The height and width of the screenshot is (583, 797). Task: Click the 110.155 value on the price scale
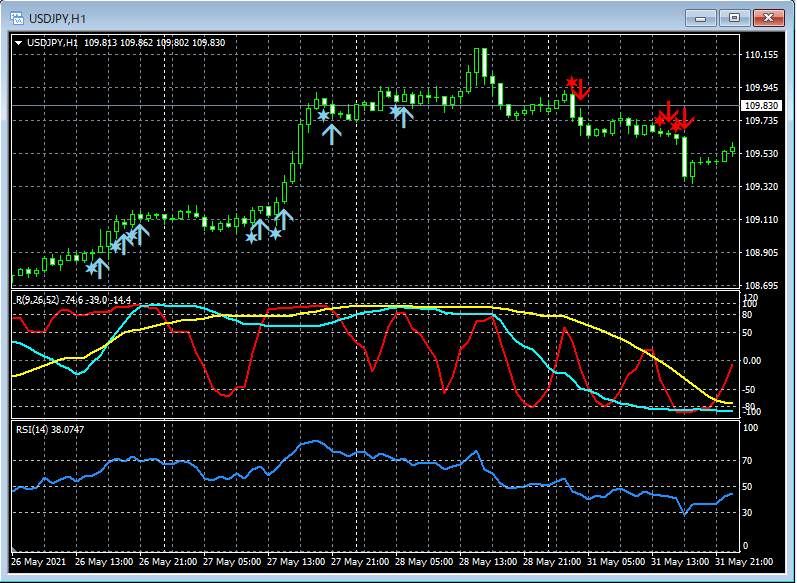(761, 55)
